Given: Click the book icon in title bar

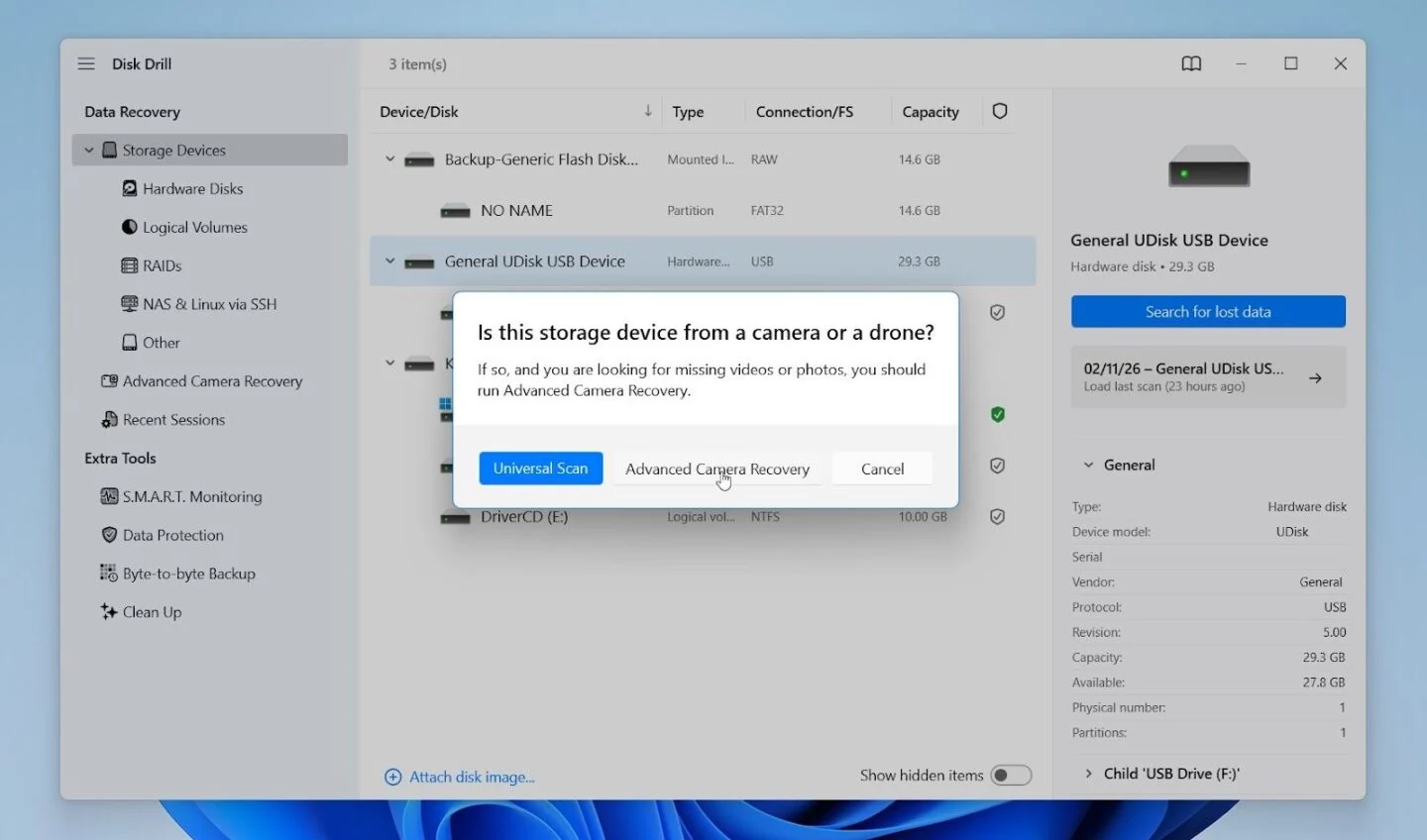Looking at the screenshot, I should click(x=1191, y=63).
